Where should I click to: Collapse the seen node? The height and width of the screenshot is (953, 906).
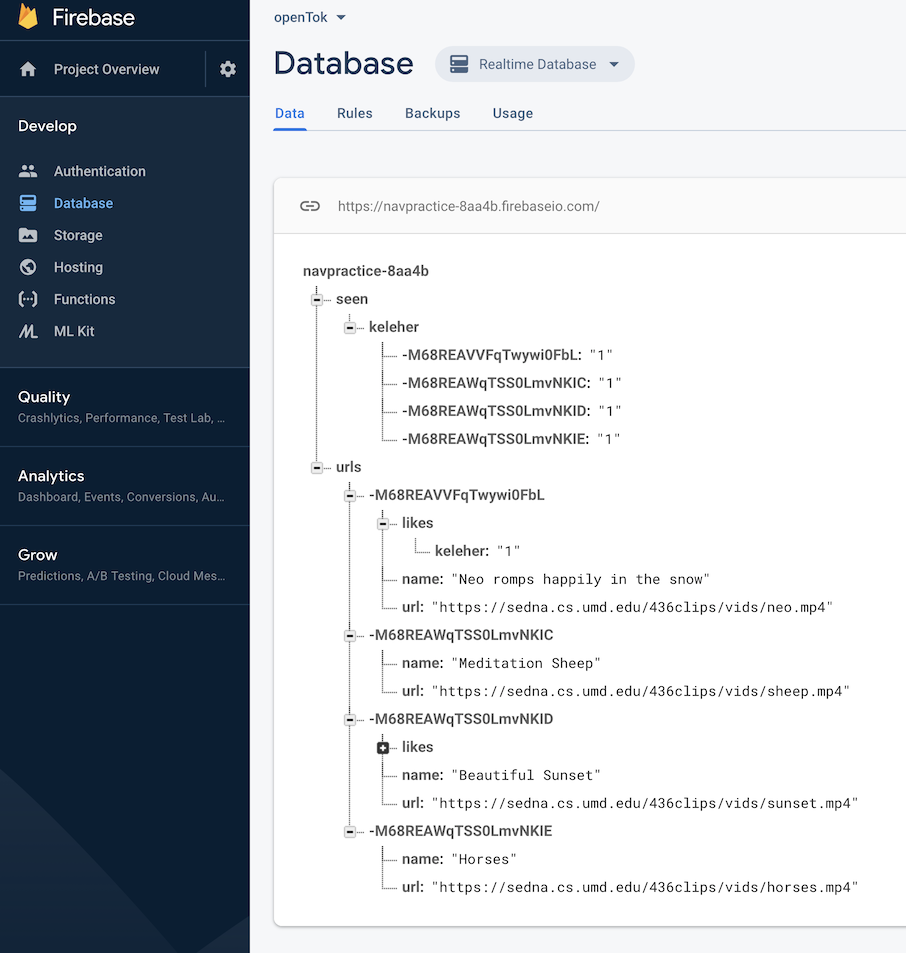317,300
